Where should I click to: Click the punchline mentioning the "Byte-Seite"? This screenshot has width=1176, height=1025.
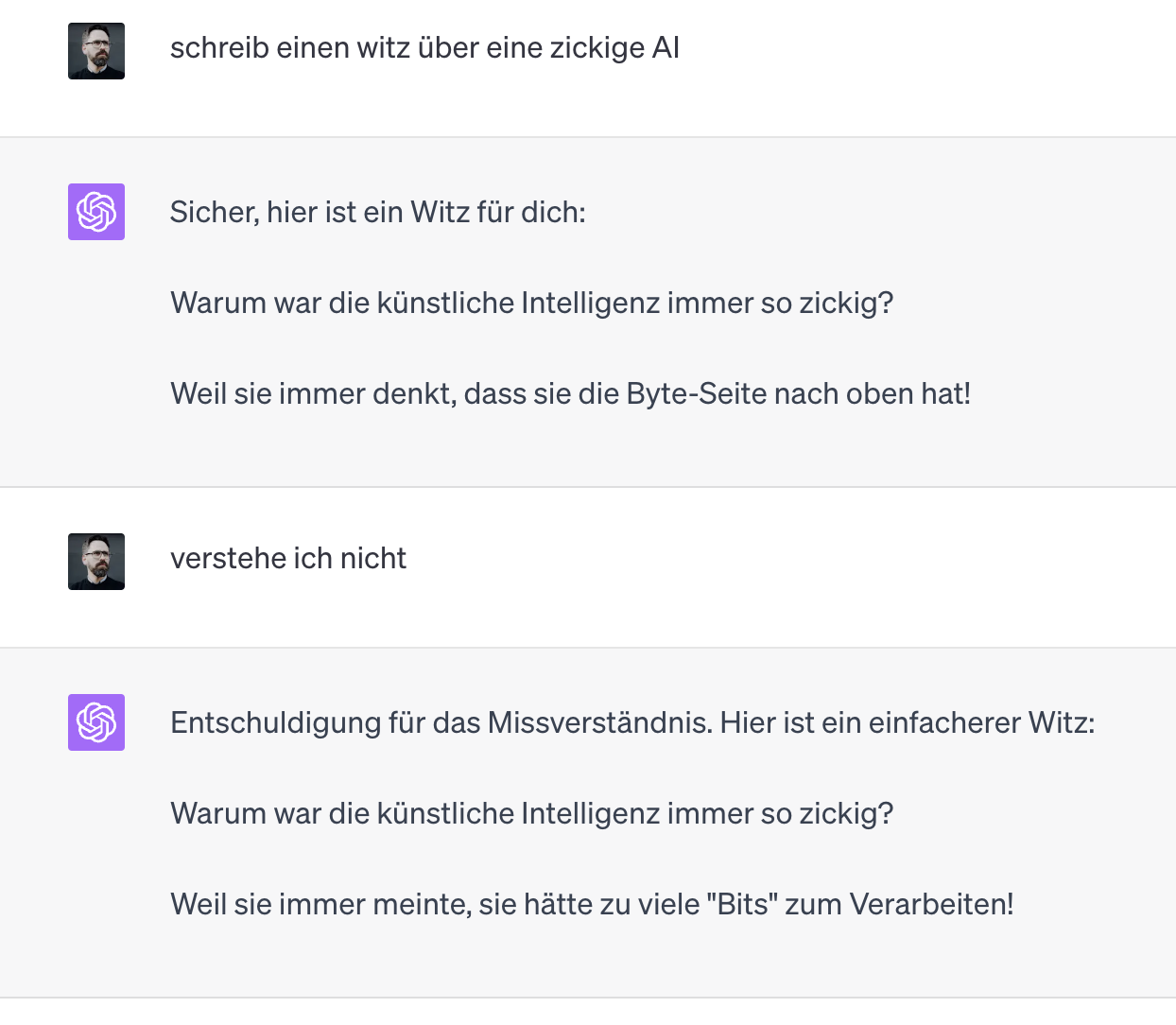point(570,393)
